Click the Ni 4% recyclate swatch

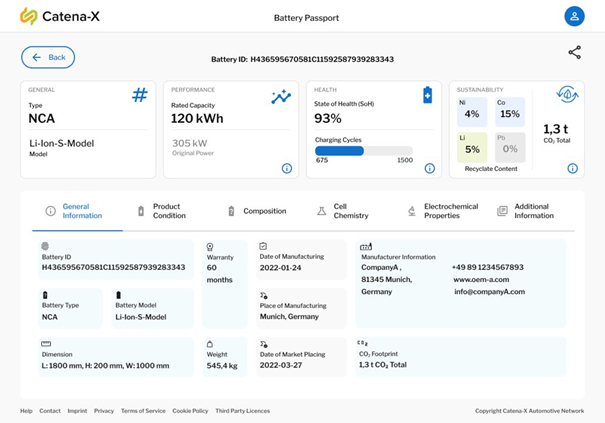click(x=472, y=110)
